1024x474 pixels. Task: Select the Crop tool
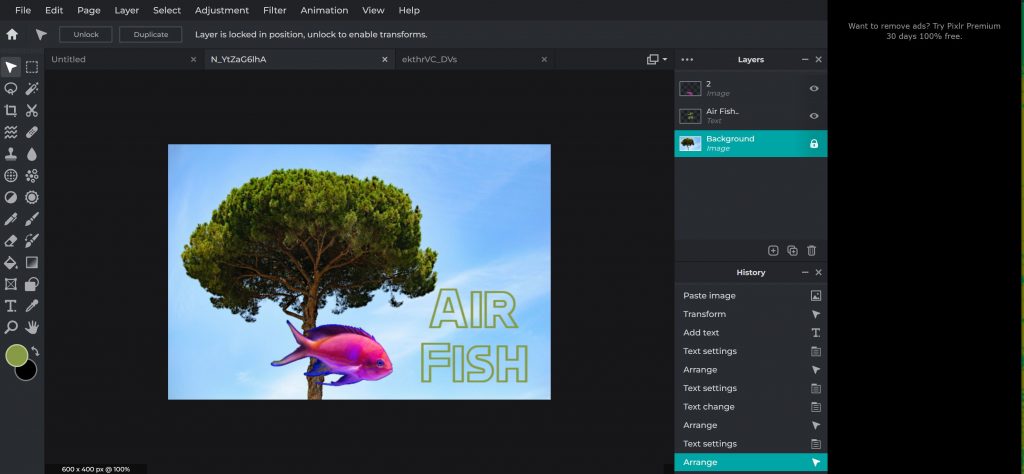click(11, 111)
